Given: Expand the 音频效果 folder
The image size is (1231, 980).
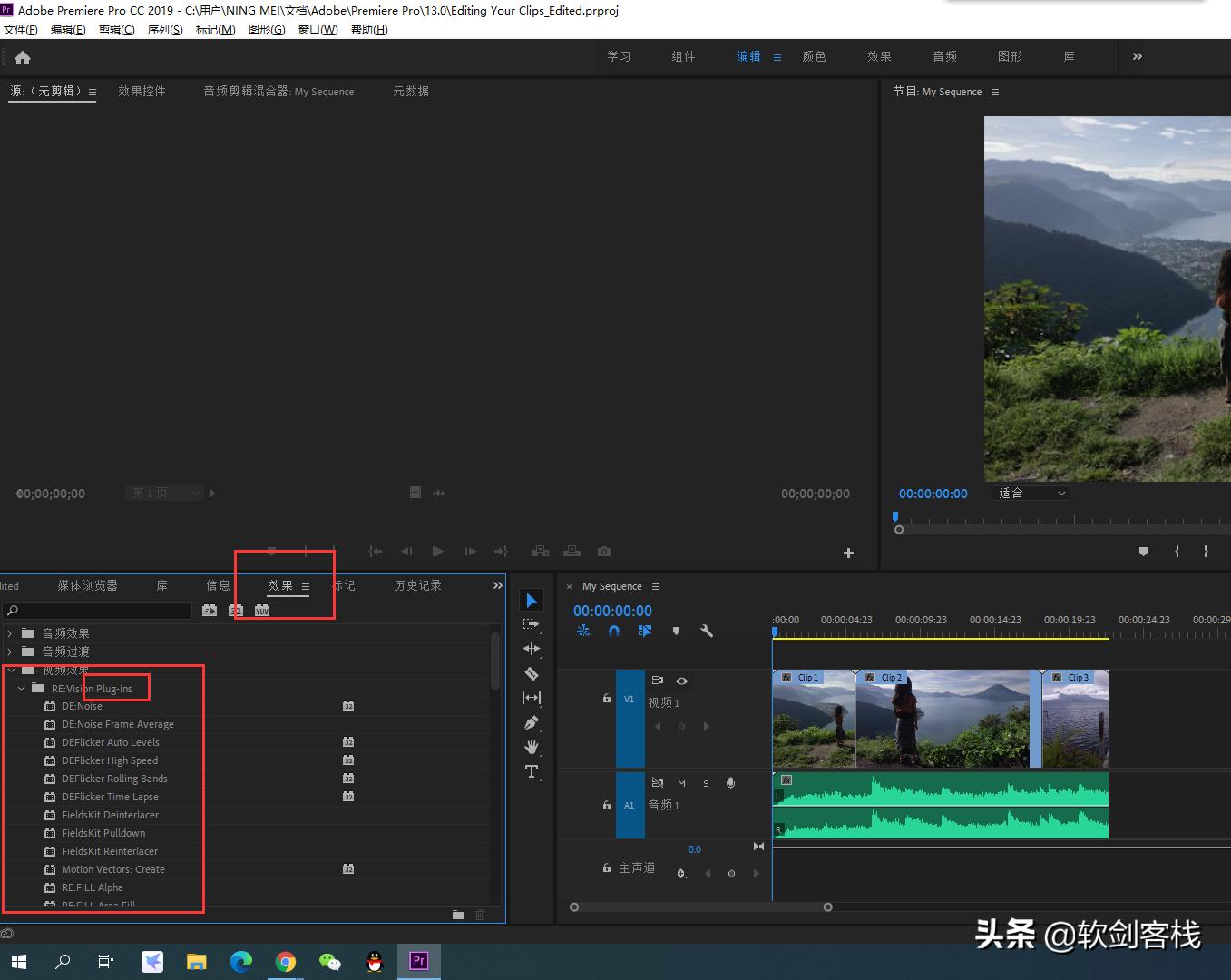Looking at the screenshot, I should [10, 633].
